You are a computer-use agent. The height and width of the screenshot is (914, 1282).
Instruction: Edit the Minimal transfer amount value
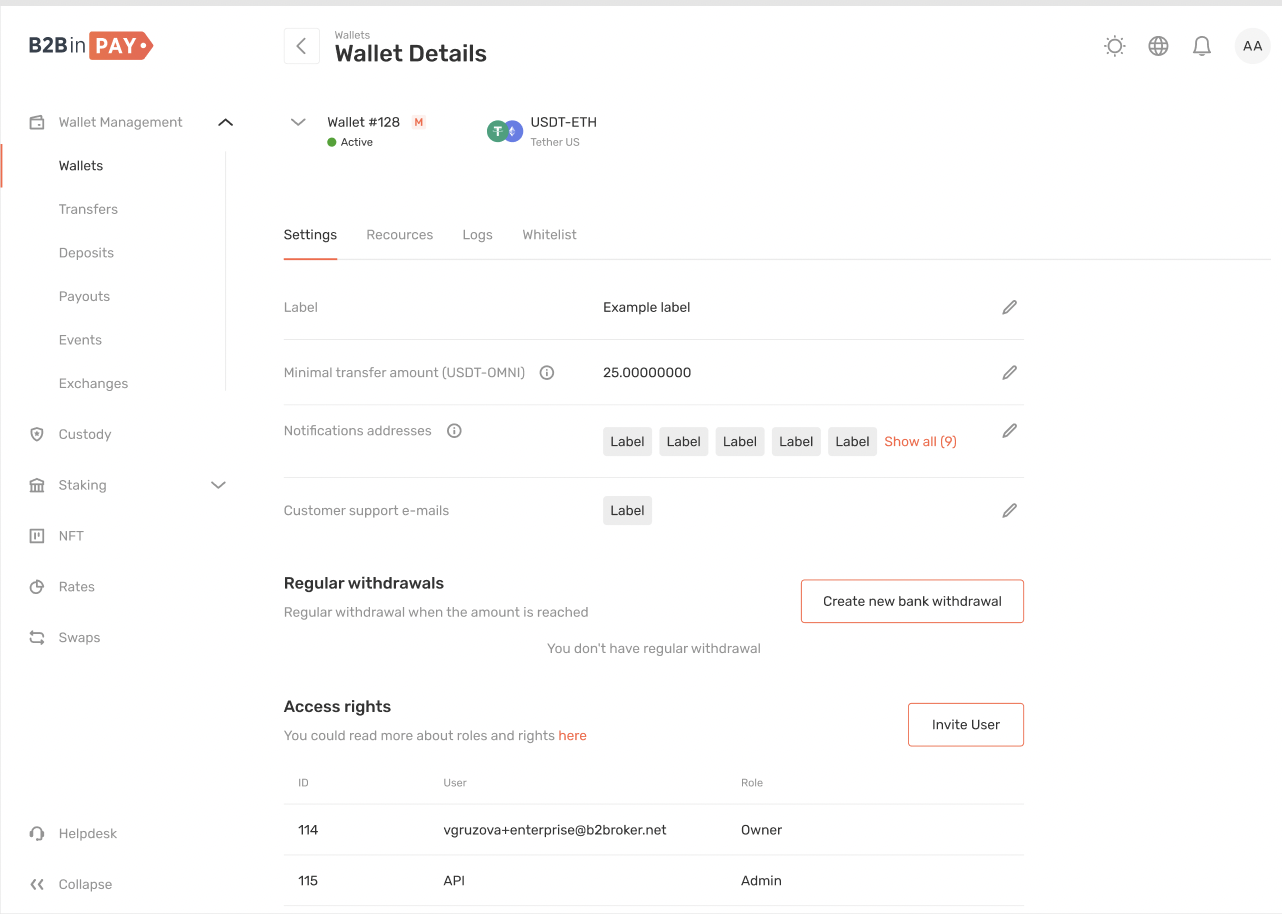tap(1009, 372)
